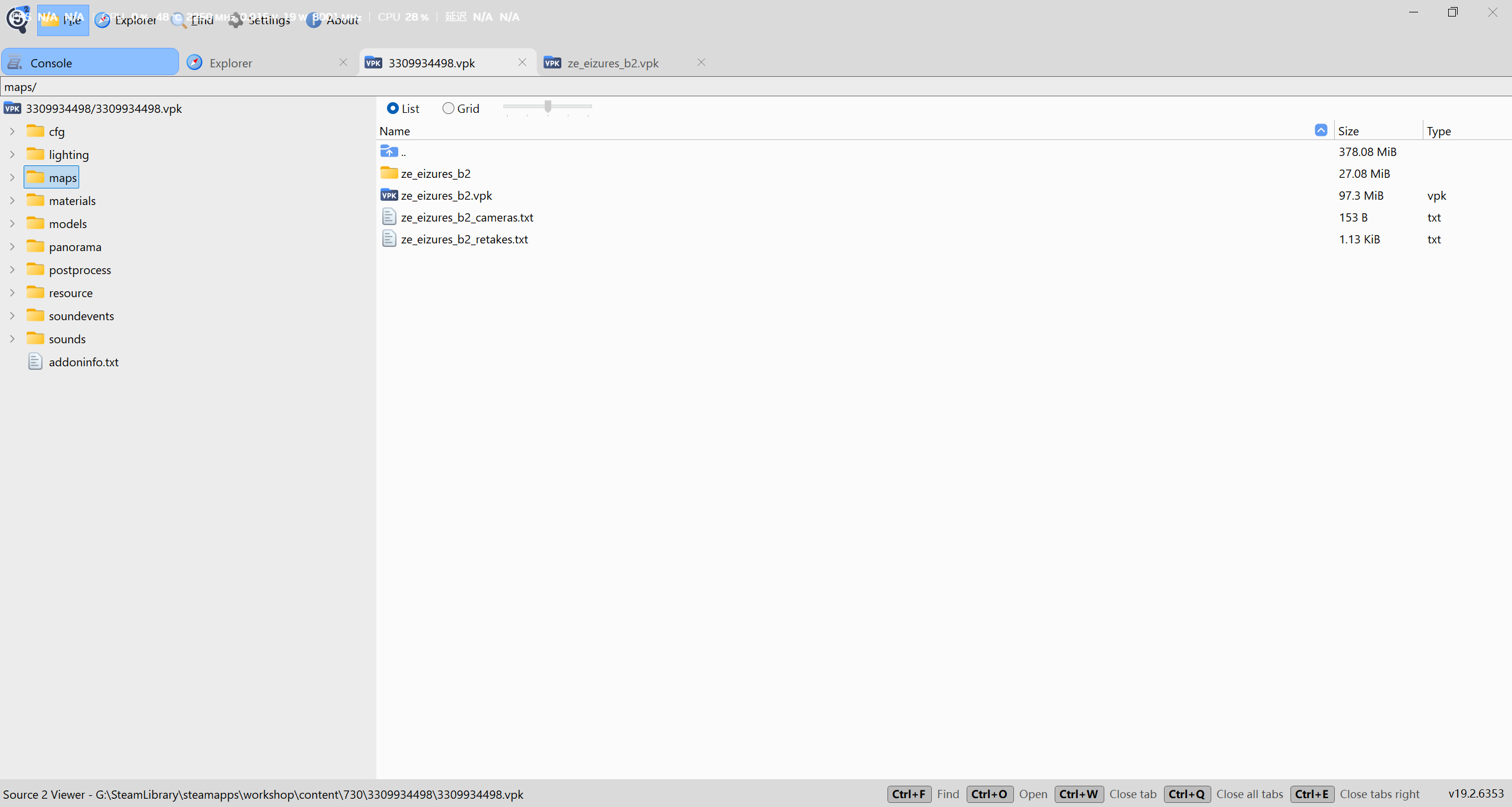Close the Explorer tab

343,62
